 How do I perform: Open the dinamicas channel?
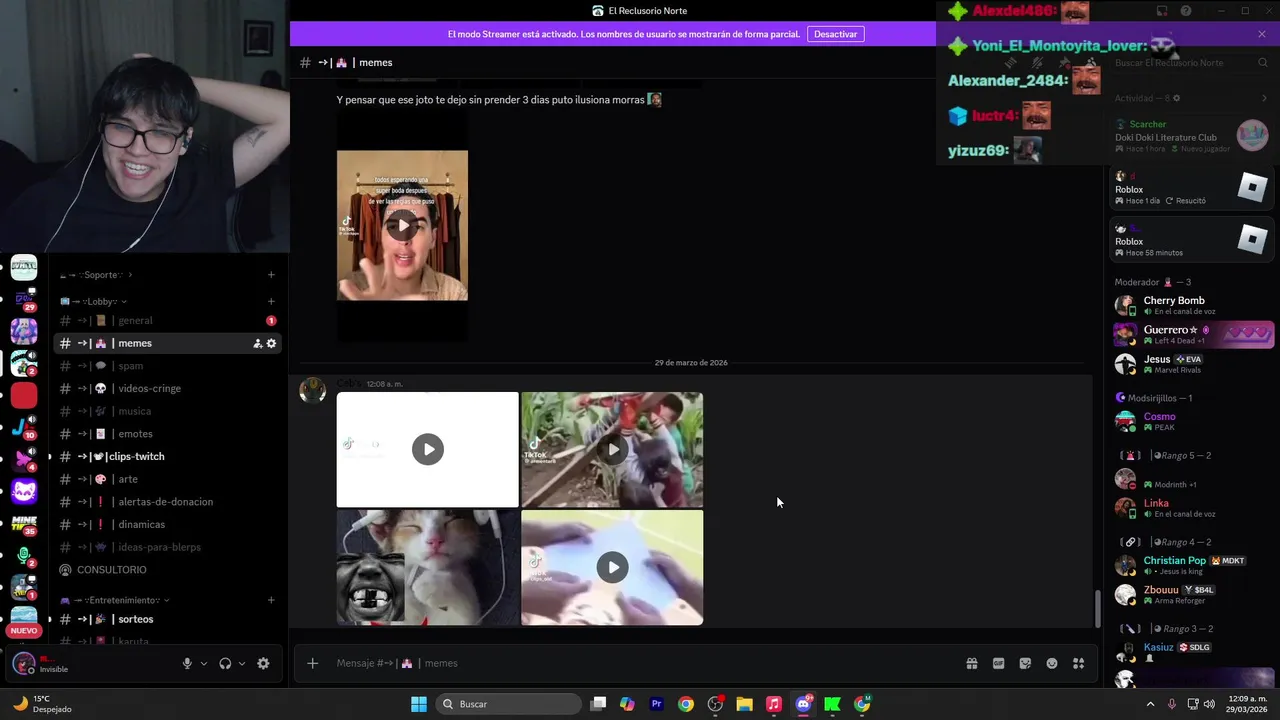click(x=168, y=524)
